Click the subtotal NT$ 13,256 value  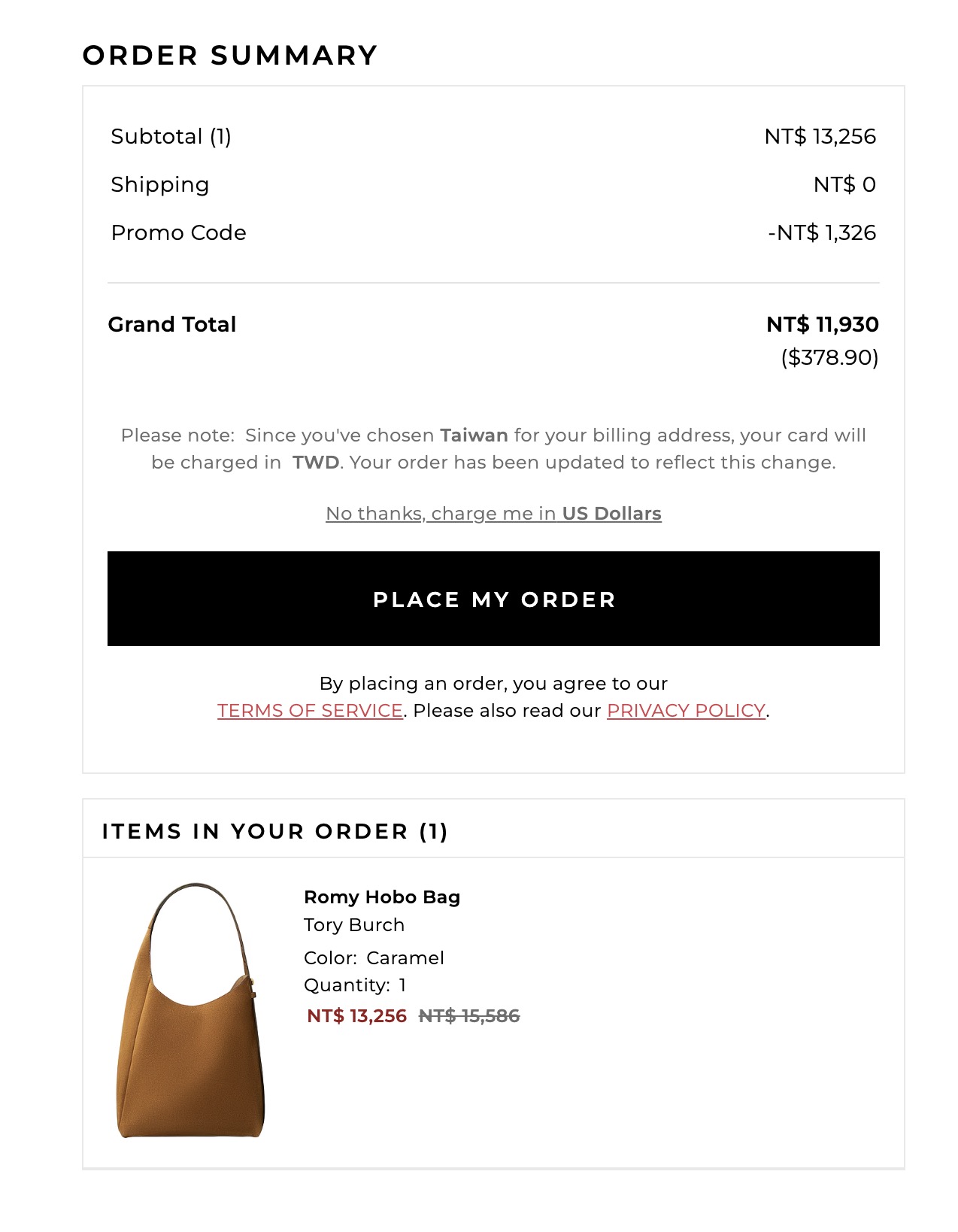[820, 136]
